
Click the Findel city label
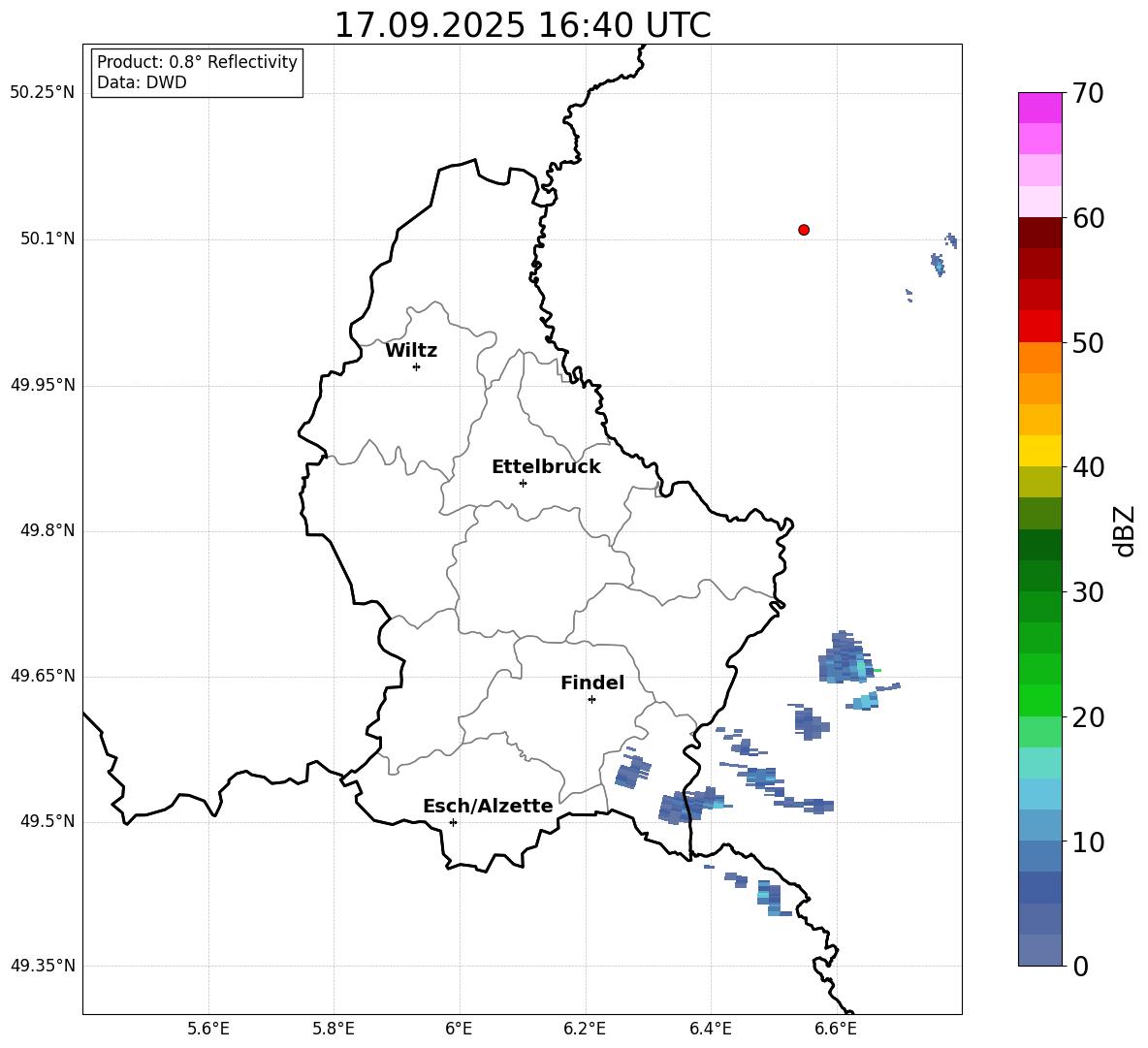tap(592, 683)
